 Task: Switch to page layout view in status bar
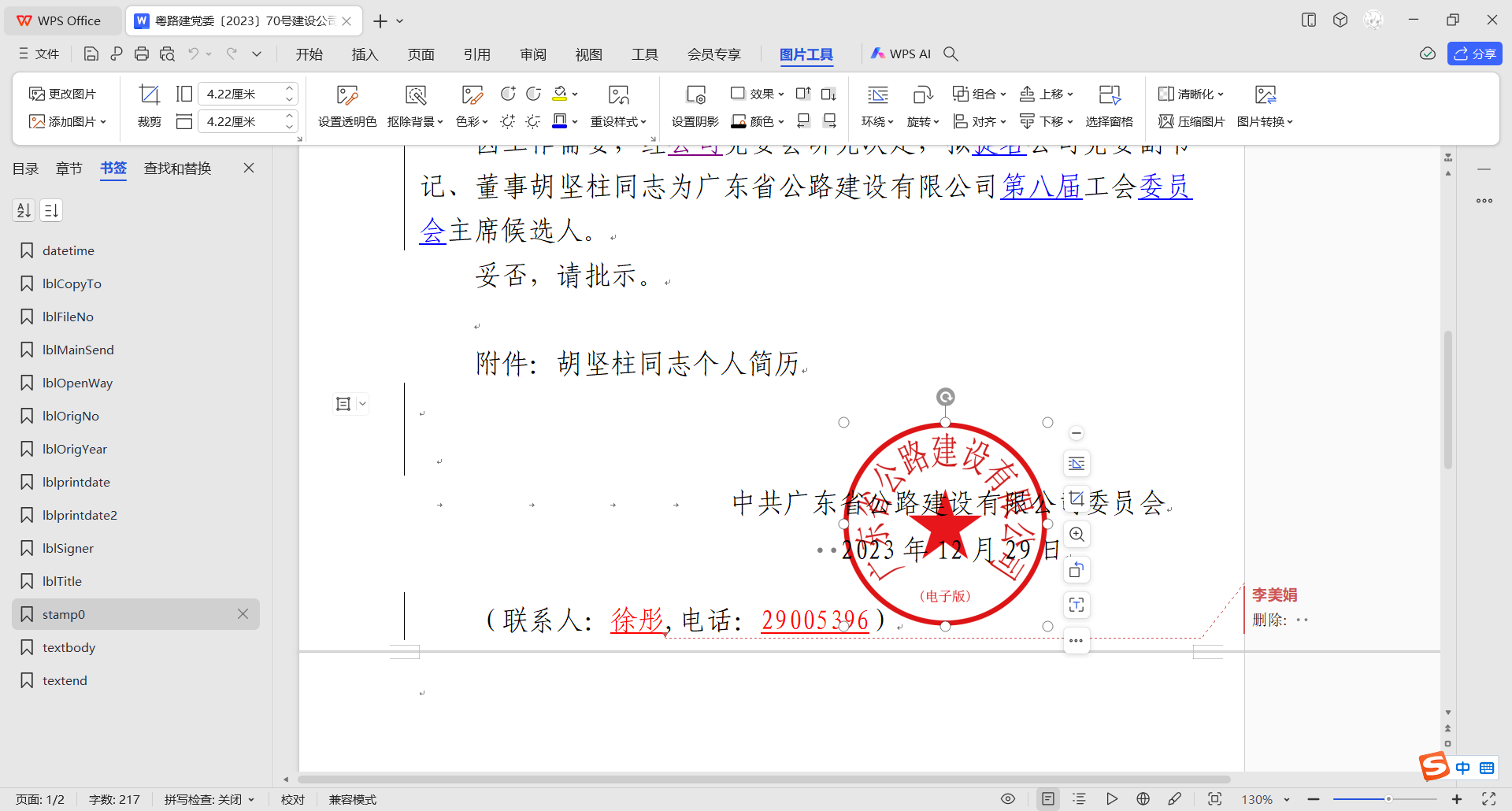click(1048, 799)
